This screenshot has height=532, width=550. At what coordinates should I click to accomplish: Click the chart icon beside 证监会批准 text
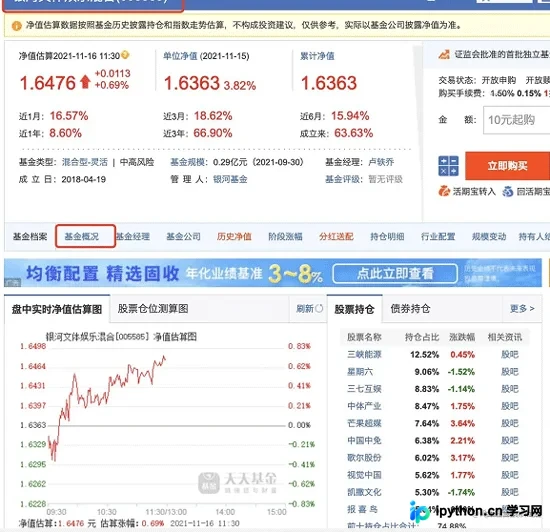[444, 54]
